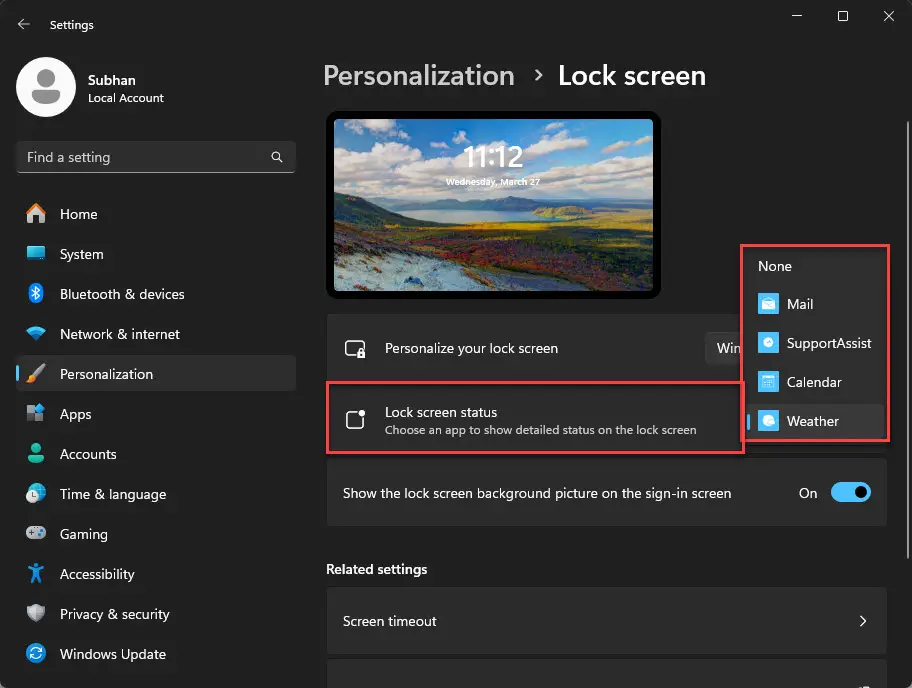Screen dimensions: 912x688
Task: Click the Related settings heading text
Action: pos(376,569)
